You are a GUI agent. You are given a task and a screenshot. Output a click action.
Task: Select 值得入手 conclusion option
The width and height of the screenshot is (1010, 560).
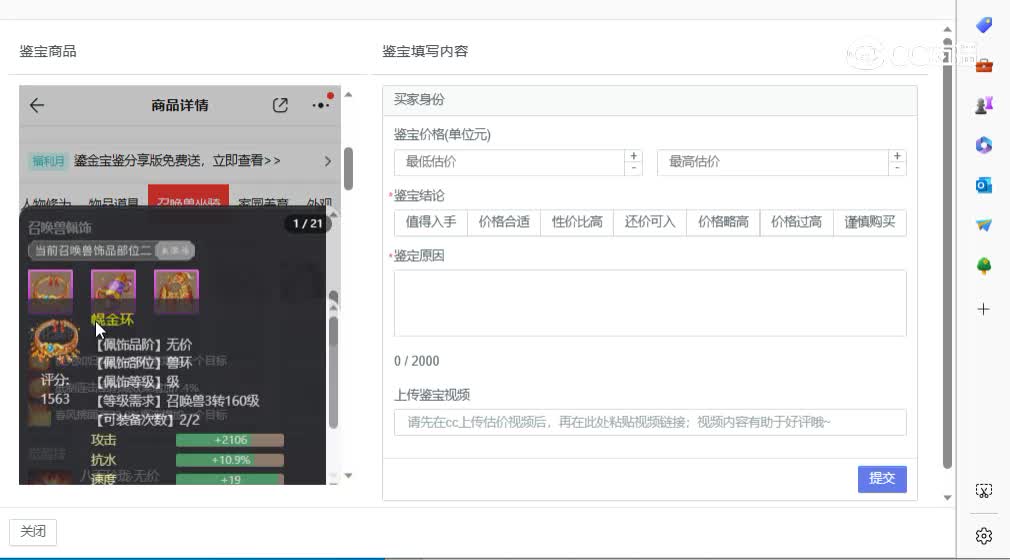431,222
